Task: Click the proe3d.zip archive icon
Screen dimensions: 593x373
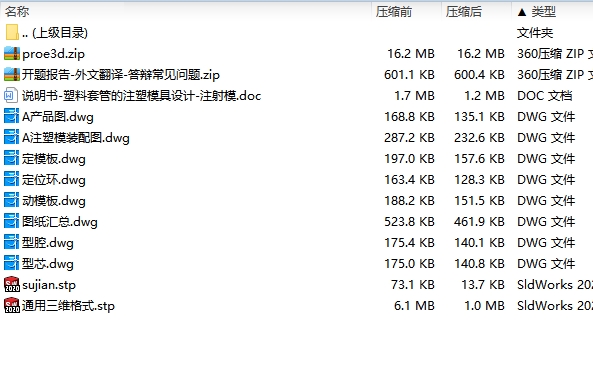Action: coord(12,54)
